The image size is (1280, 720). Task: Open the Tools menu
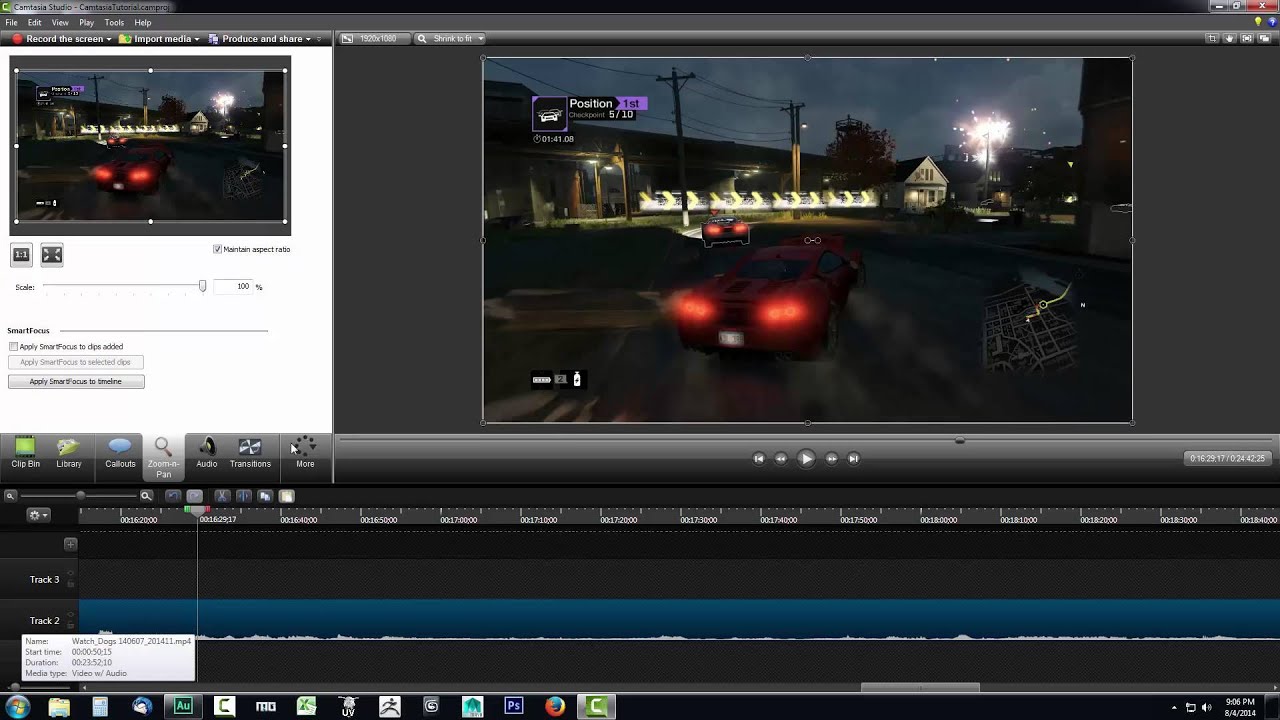(x=114, y=22)
